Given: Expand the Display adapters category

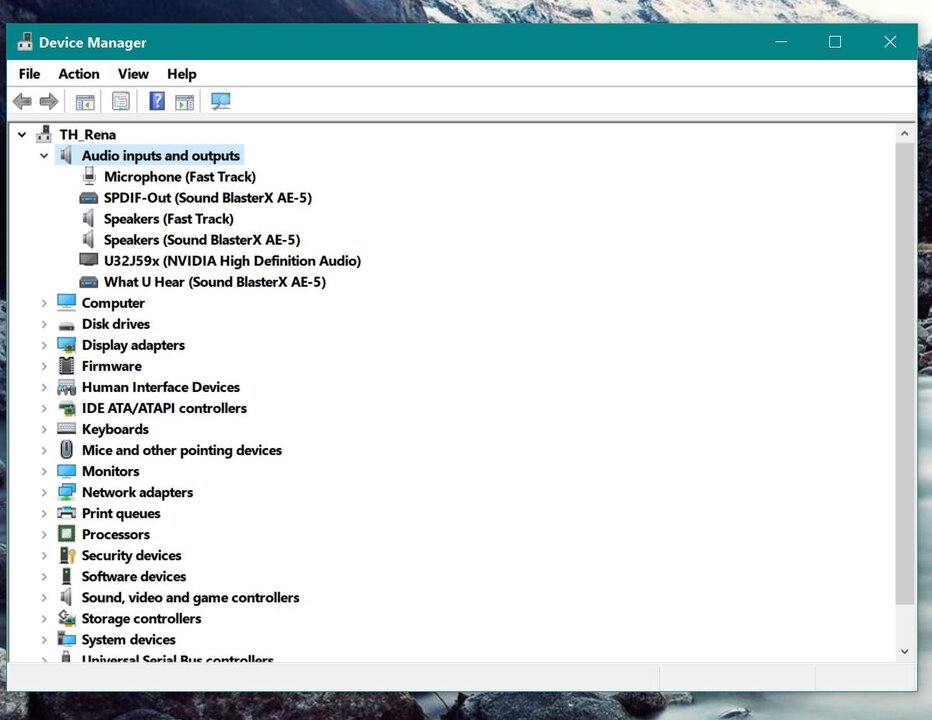Looking at the screenshot, I should coord(44,345).
